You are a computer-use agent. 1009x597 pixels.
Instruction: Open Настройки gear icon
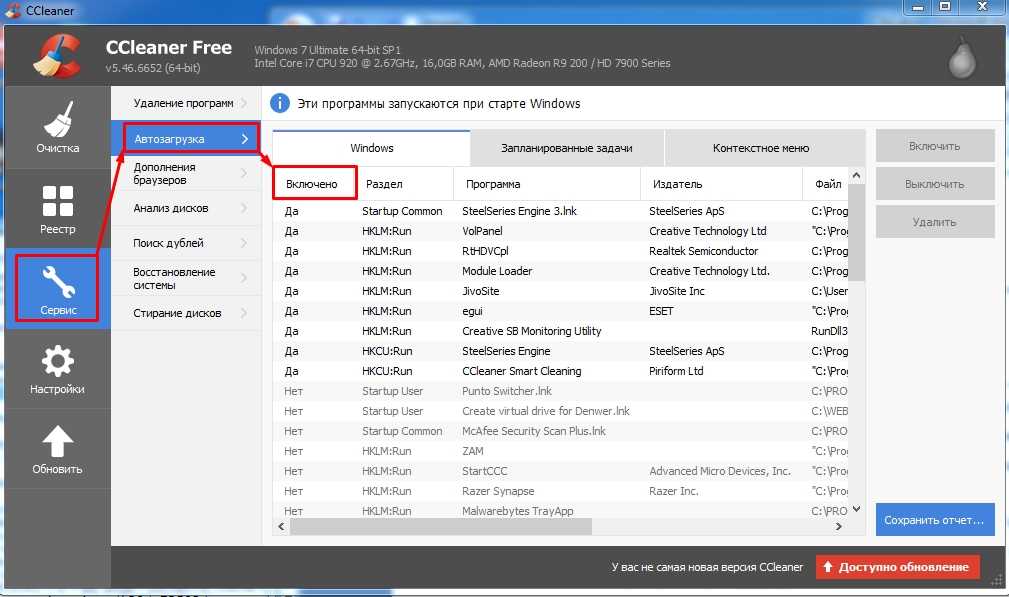coord(57,361)
